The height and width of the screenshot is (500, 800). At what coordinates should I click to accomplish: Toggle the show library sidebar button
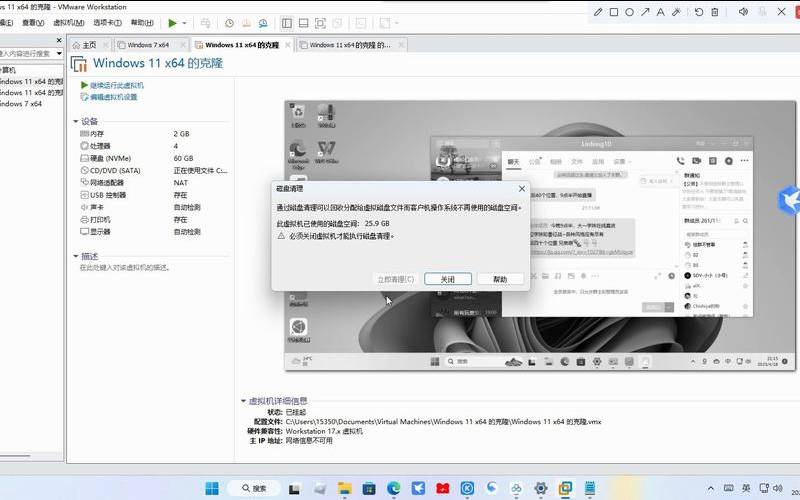287,23
